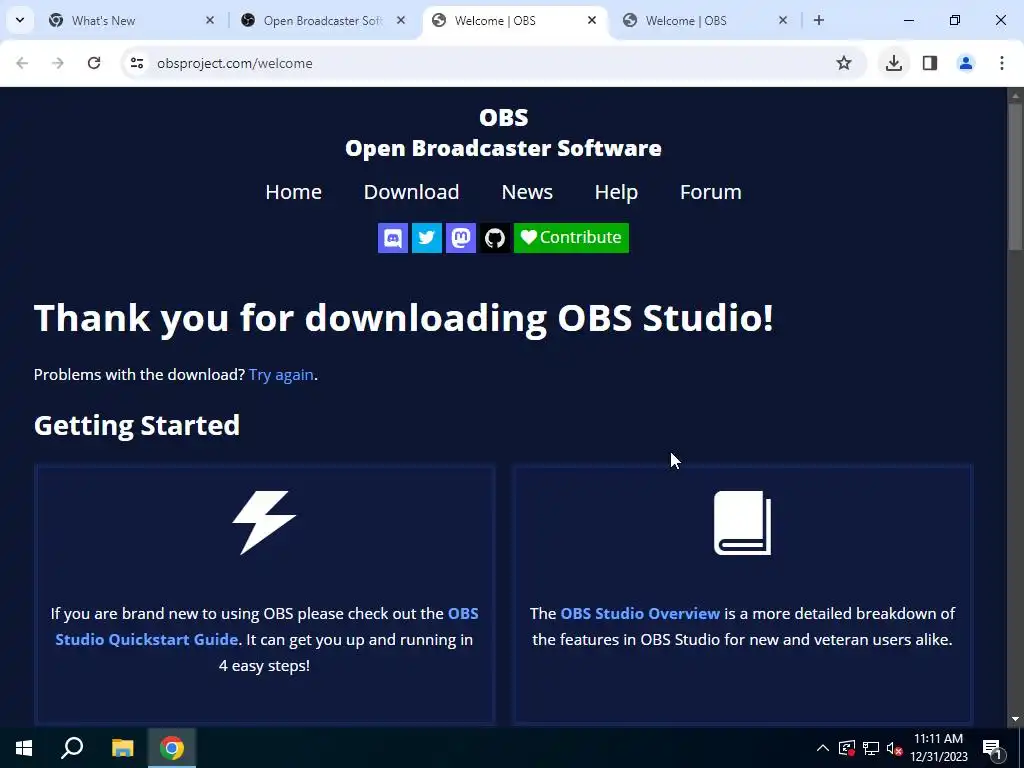Click the Try again download link
This screenshot has width=1024, height=768.
point(281,375)
